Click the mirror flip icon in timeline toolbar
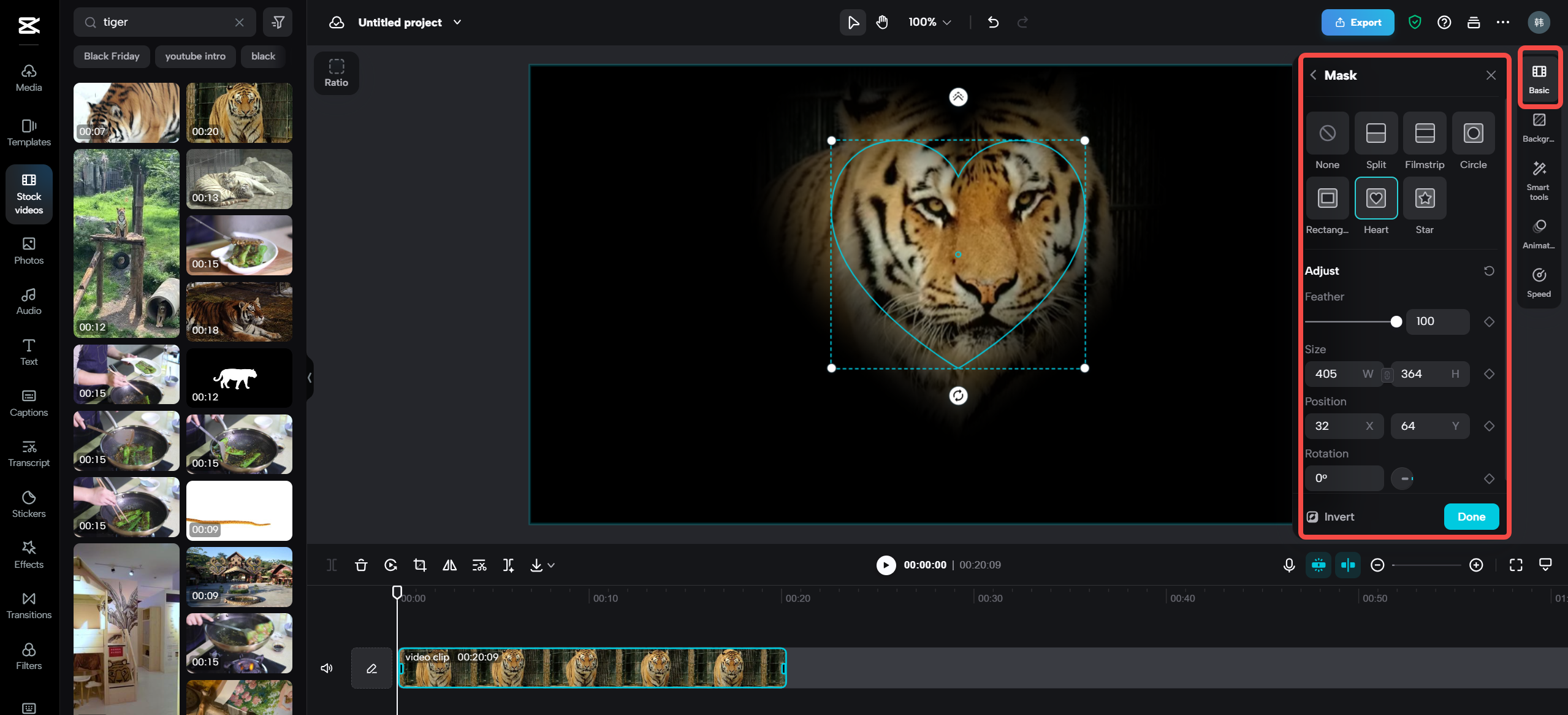The height and width of the screenshot is (715, 1568). (449, 565)
